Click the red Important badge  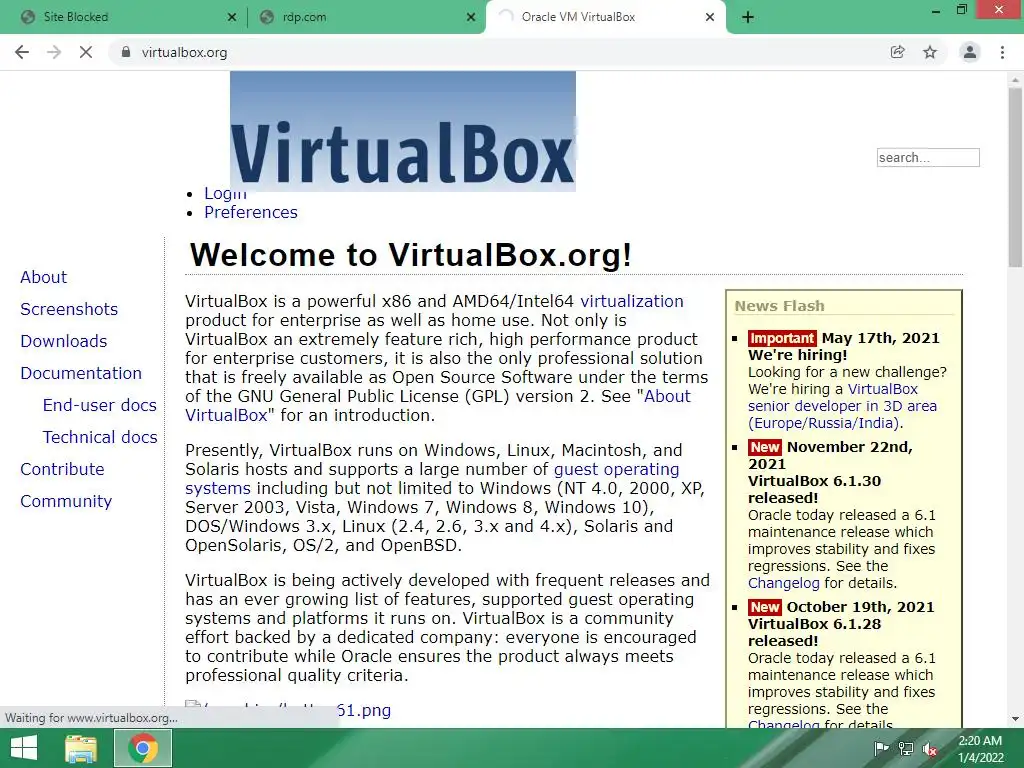coord(782,338)
